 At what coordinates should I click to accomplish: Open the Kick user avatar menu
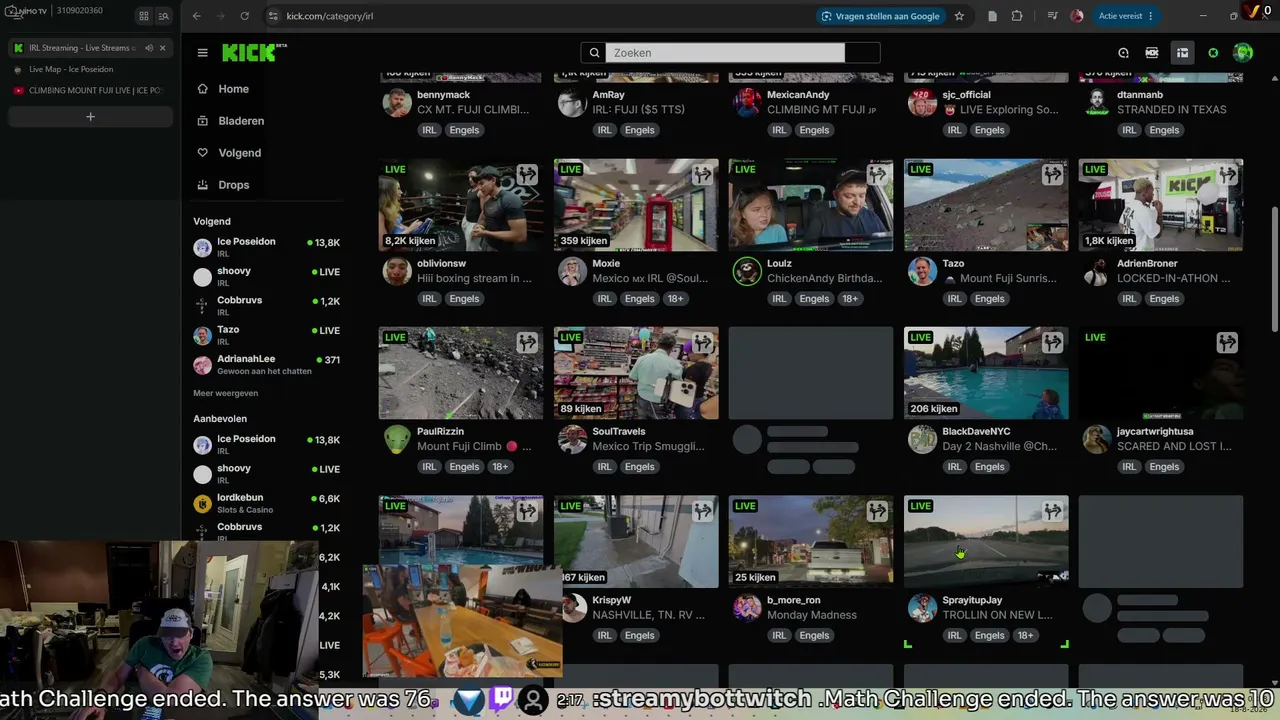tap(1243, 53)
